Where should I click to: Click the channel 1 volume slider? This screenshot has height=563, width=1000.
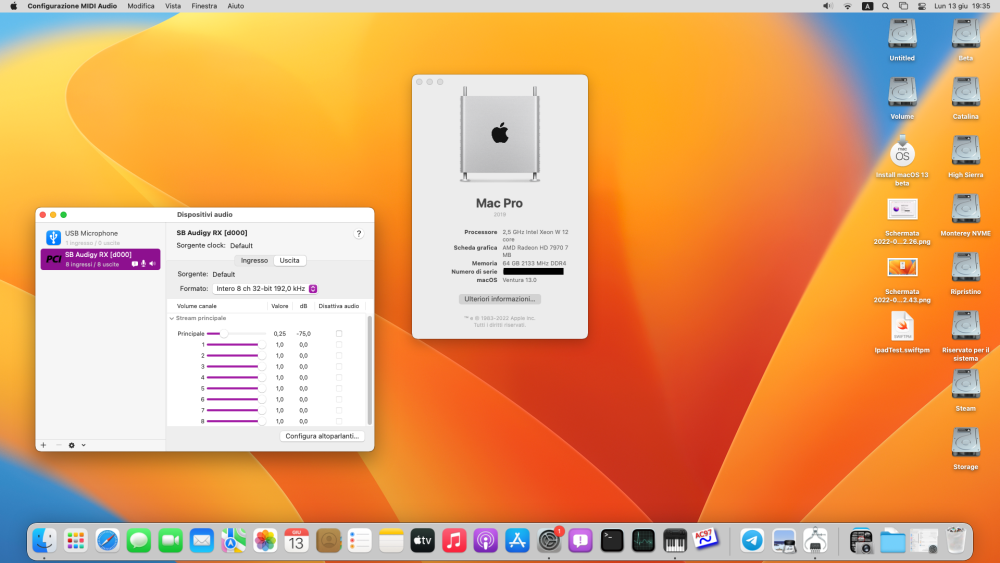point(236,344)
